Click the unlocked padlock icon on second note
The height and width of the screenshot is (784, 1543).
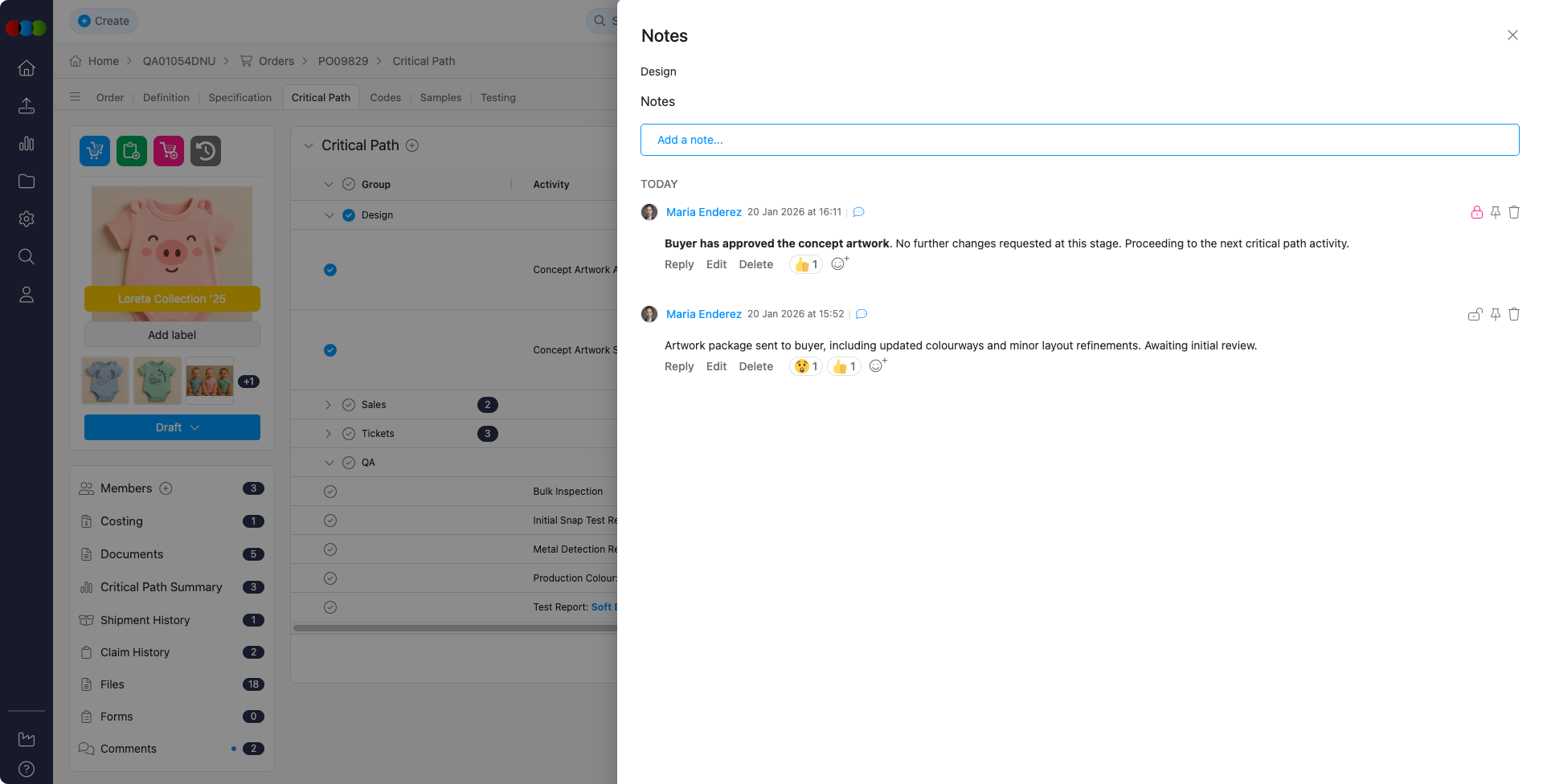point(1475,315)
